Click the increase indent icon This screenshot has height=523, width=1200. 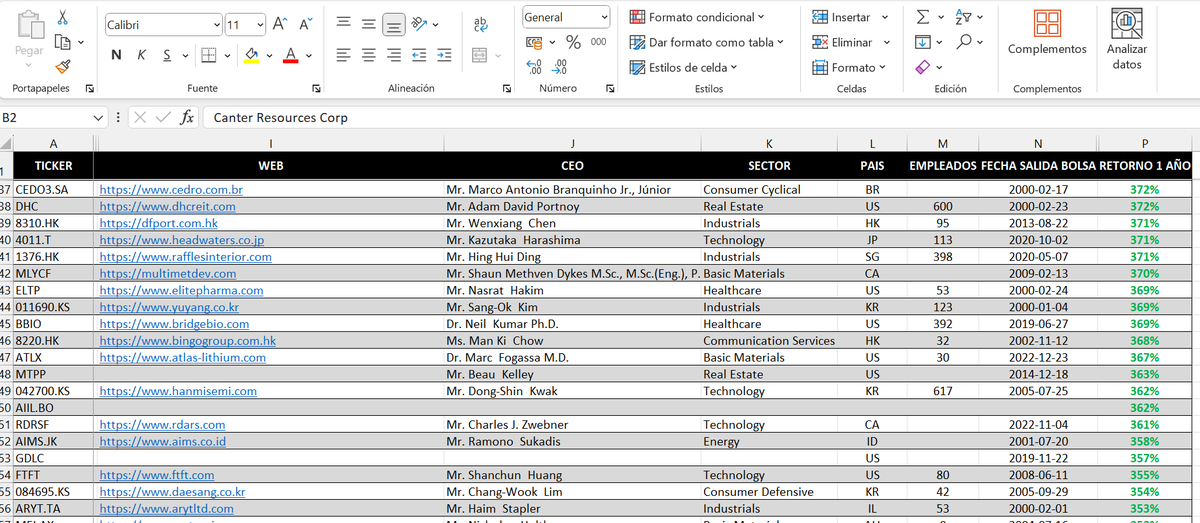click(x=442, y=55)
